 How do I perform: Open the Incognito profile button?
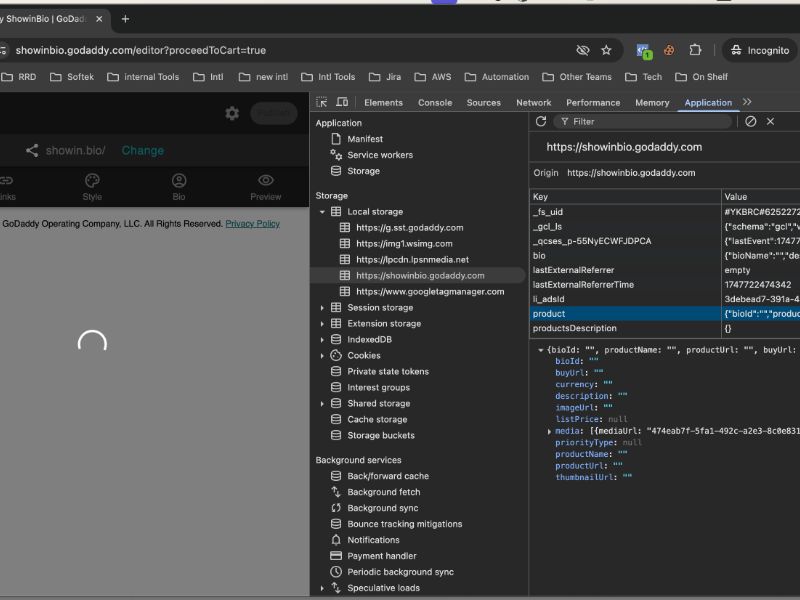[x=760, y=50]
